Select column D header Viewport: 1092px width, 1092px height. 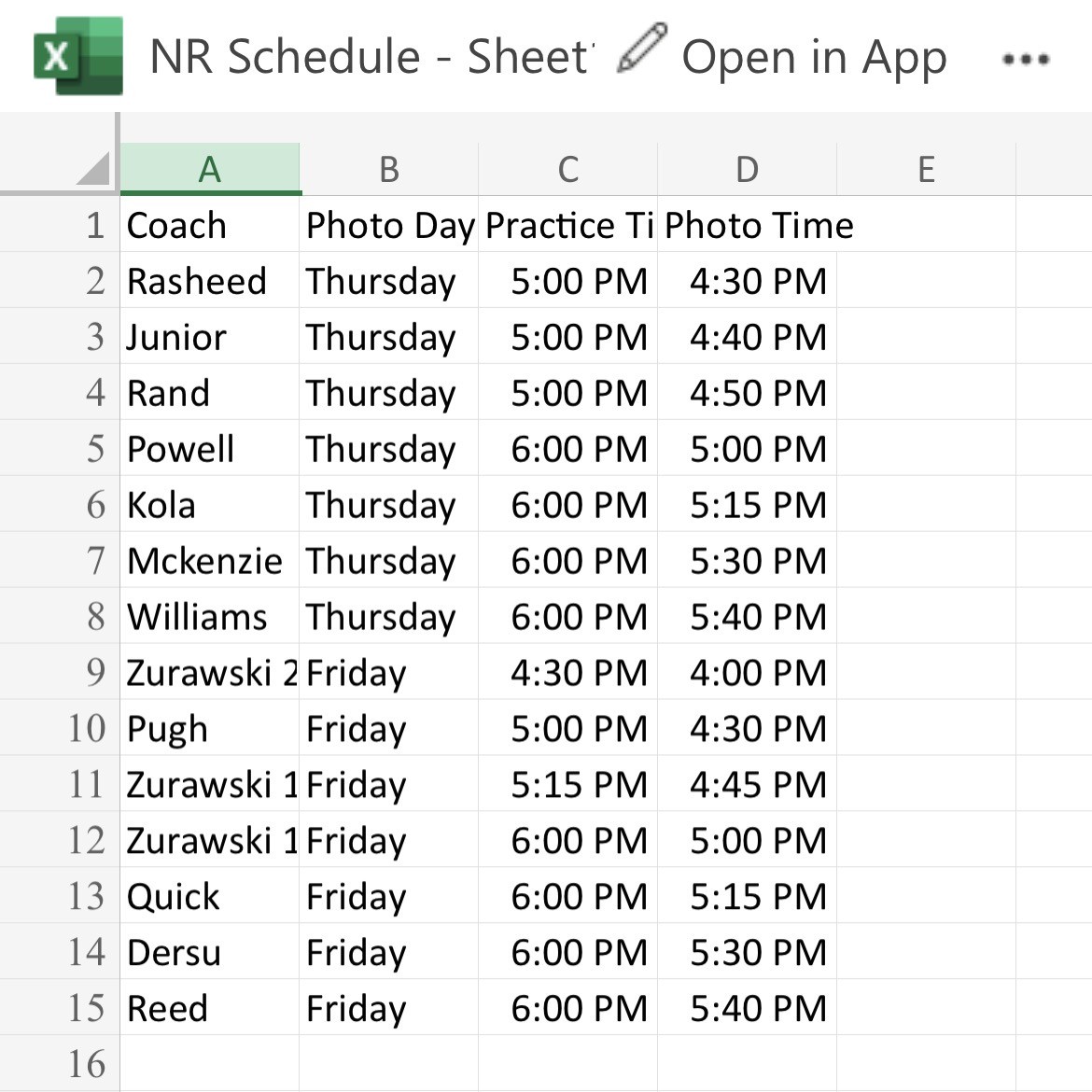pos(747,169)
